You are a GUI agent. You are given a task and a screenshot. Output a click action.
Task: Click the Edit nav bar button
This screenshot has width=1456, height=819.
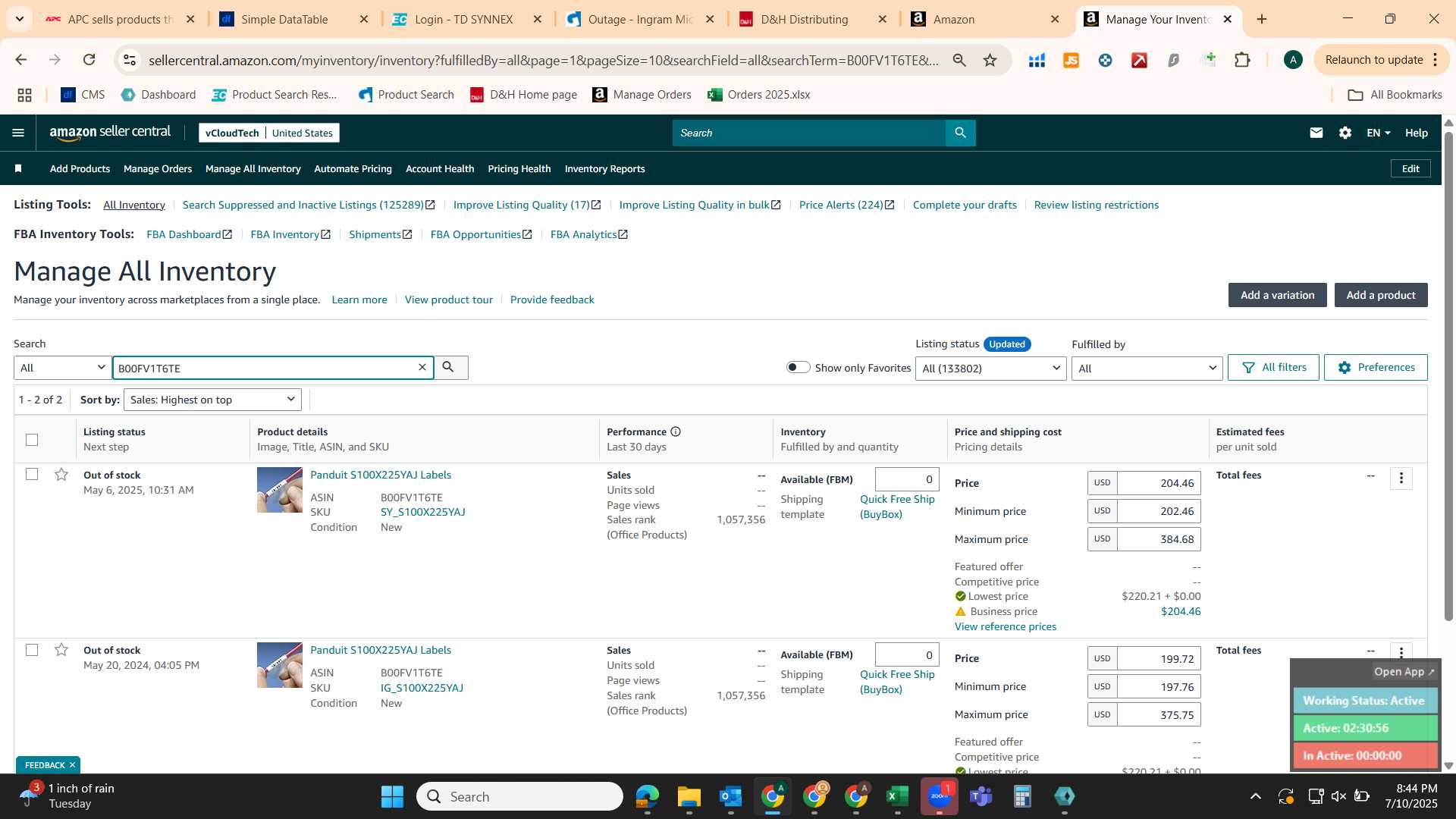click(x=1410, y=168)
